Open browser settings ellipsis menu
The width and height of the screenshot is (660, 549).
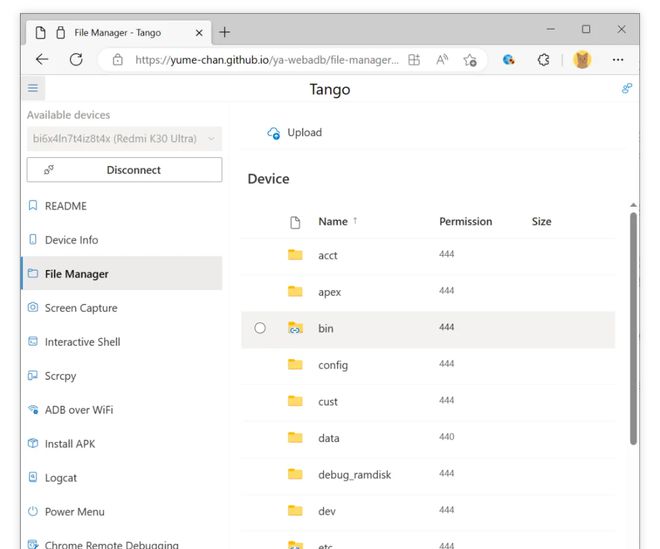pyautogui.click(x=618, y=60)
